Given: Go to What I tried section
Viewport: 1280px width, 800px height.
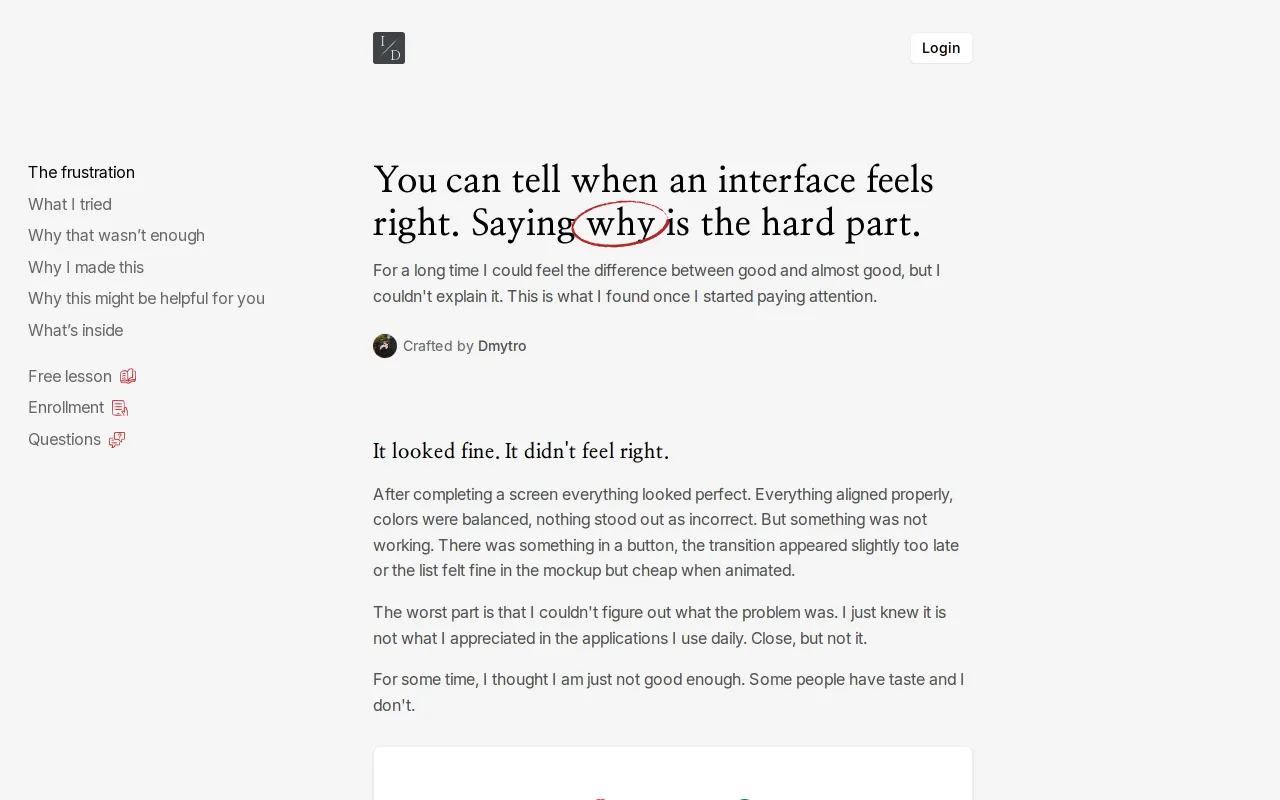Looking at the screenshot, I should pyautogui.click(x=70, y=204).
